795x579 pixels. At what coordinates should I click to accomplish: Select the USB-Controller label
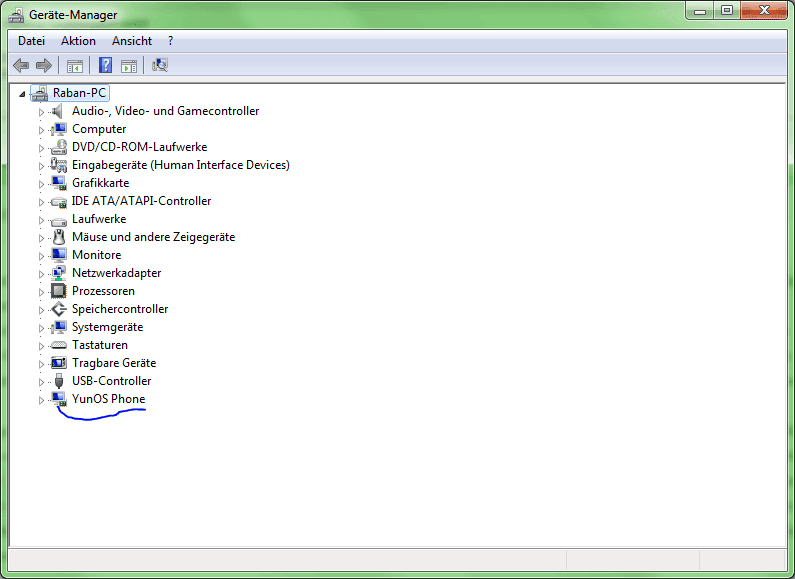coord(112,381)
